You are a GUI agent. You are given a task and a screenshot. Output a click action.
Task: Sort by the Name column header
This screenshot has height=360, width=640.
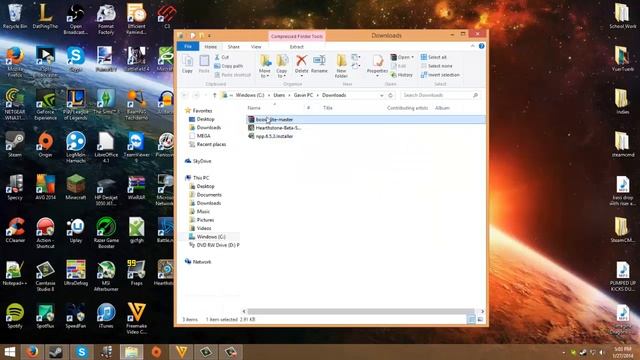pos(254,108)
